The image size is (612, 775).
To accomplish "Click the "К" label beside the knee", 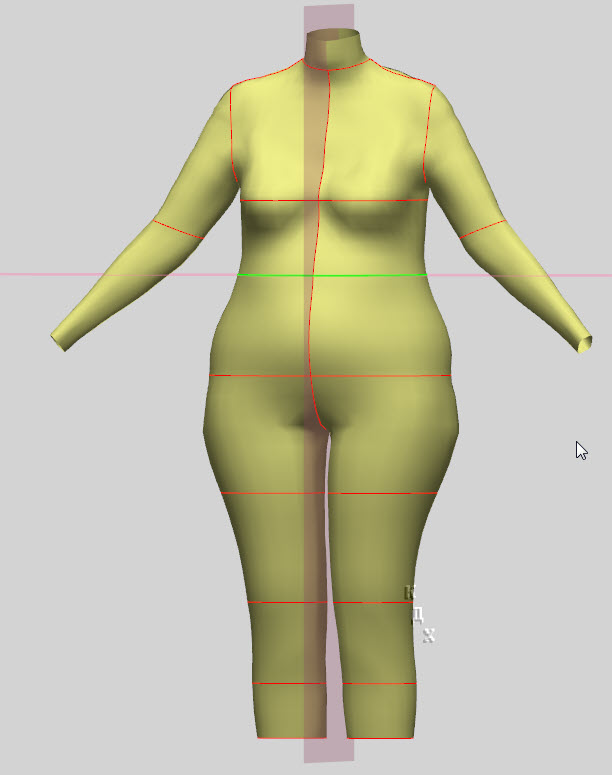I will pyautogui.click(x=409, y=592).
